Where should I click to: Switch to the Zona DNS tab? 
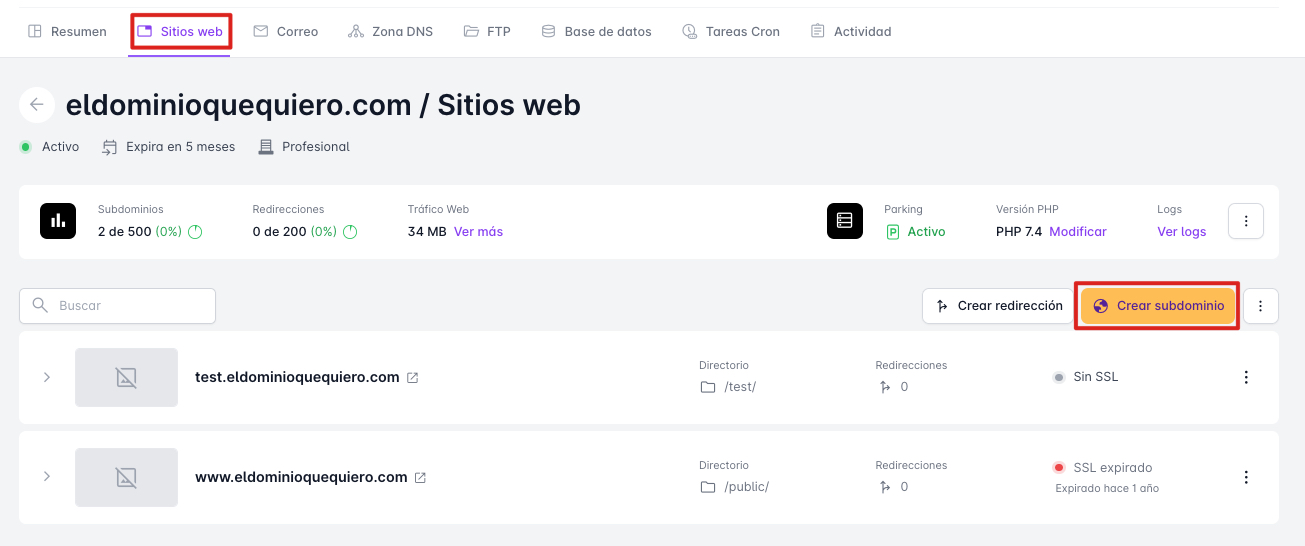390,31
